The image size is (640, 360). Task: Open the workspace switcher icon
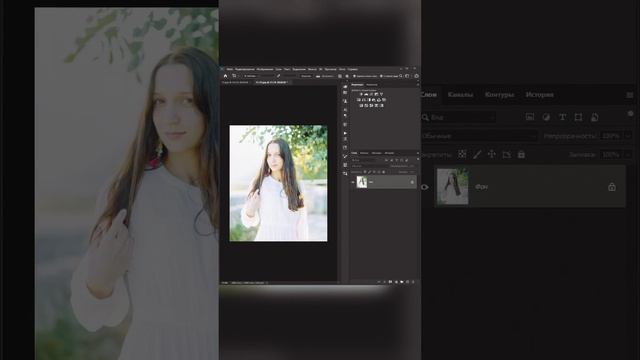407,76
